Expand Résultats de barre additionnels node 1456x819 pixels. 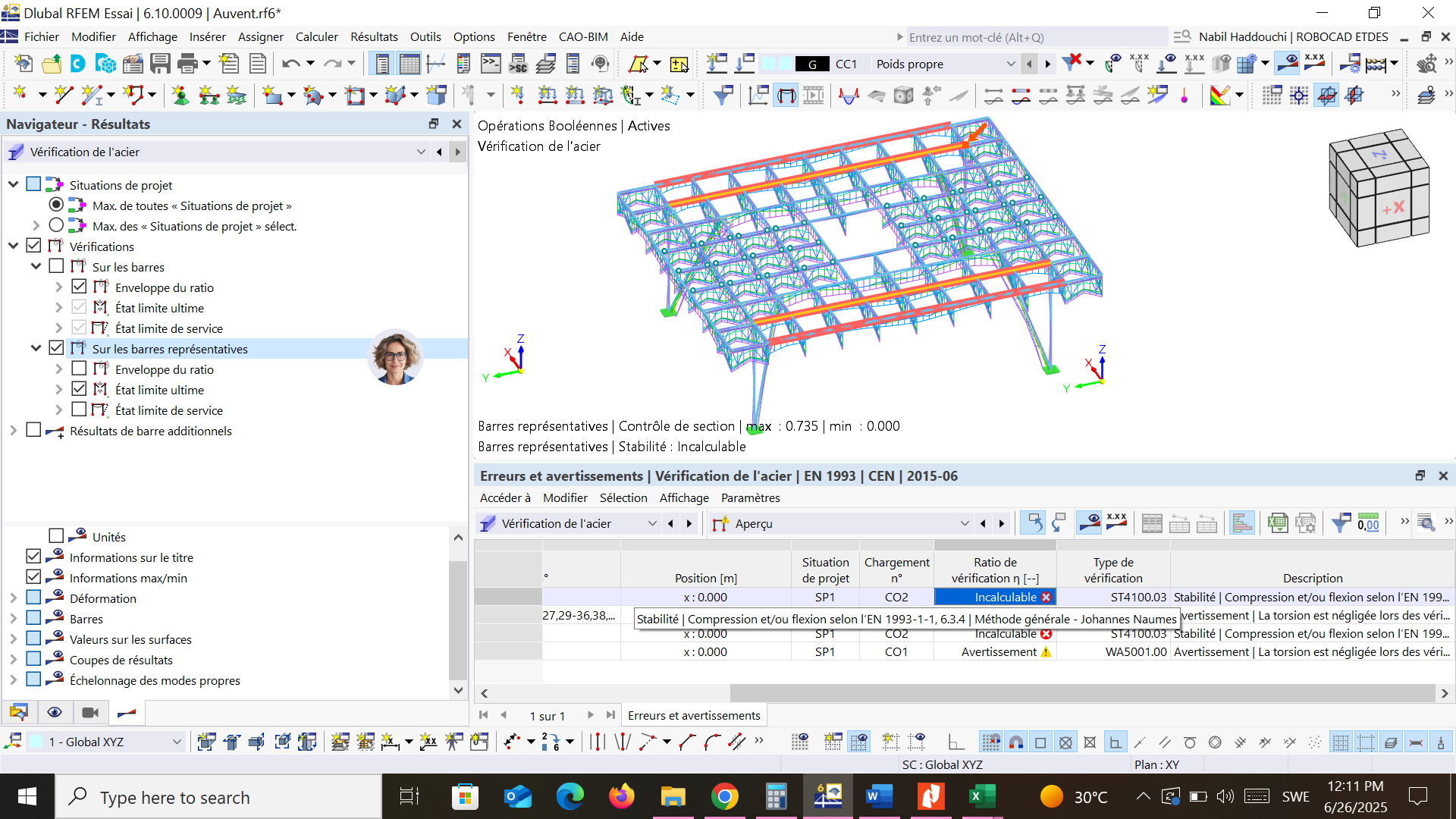[13, 431]
